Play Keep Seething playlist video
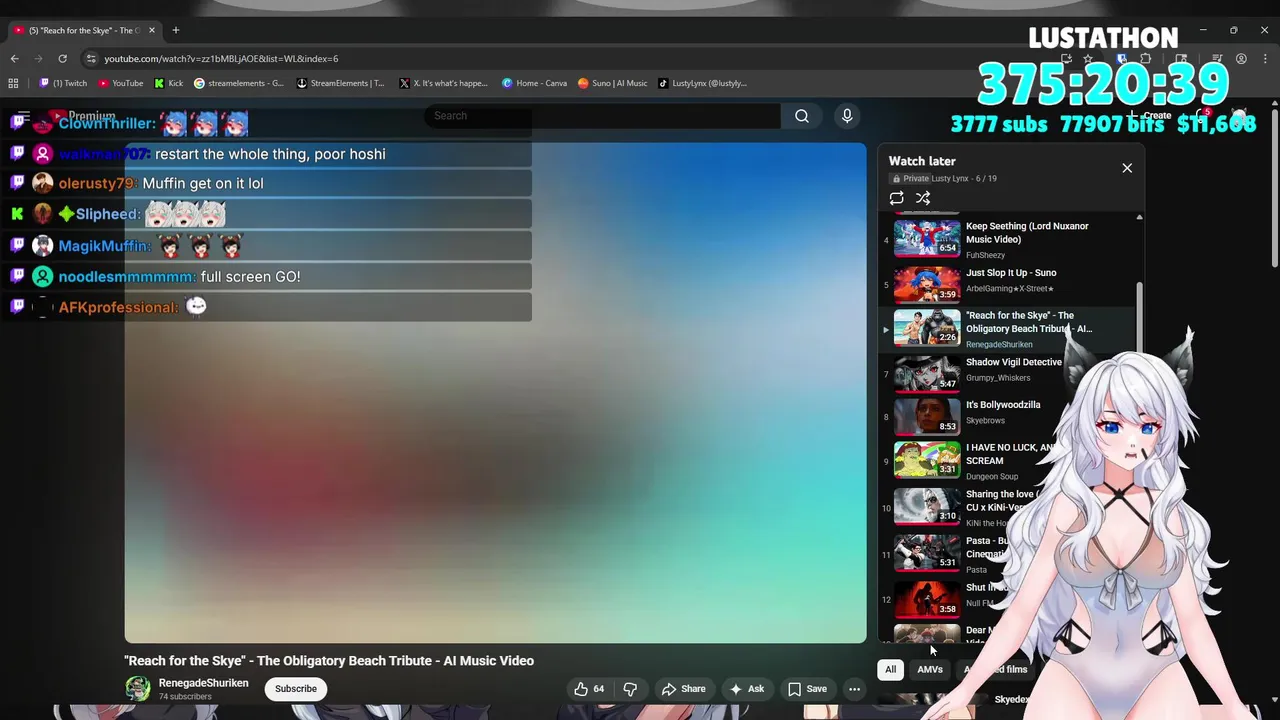Viewport: 1280px width, 720px height. (927, 238)
